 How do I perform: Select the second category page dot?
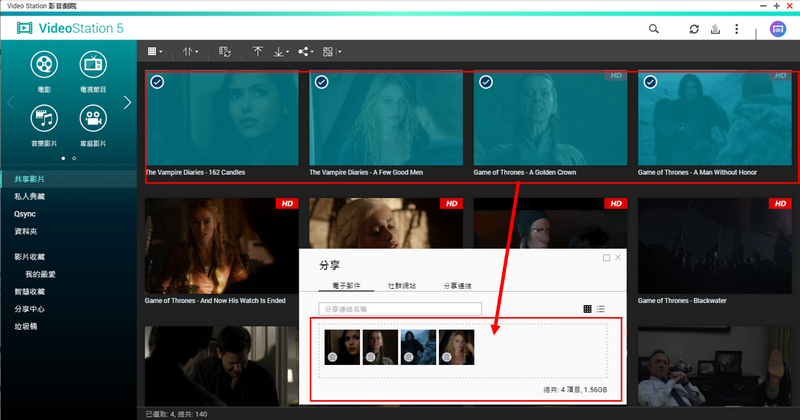[x=74, y=158]
